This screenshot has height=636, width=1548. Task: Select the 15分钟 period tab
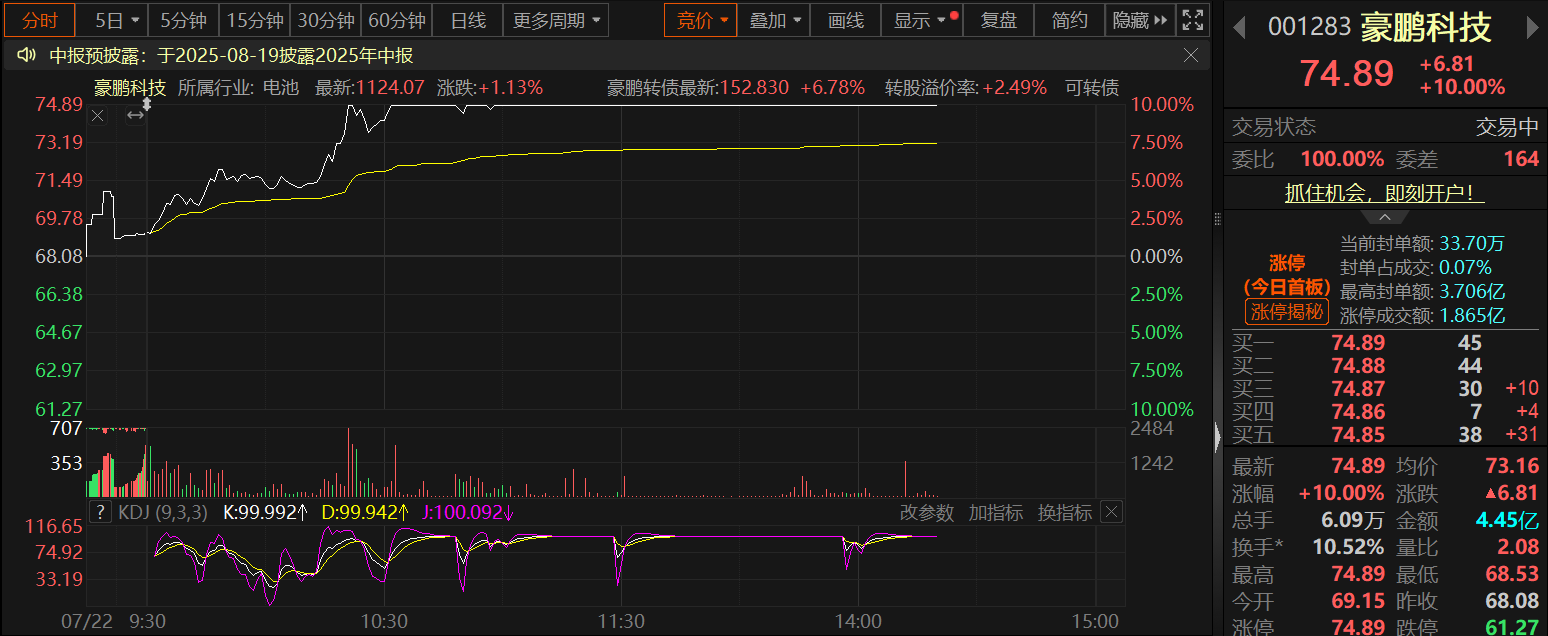point(254,20)
